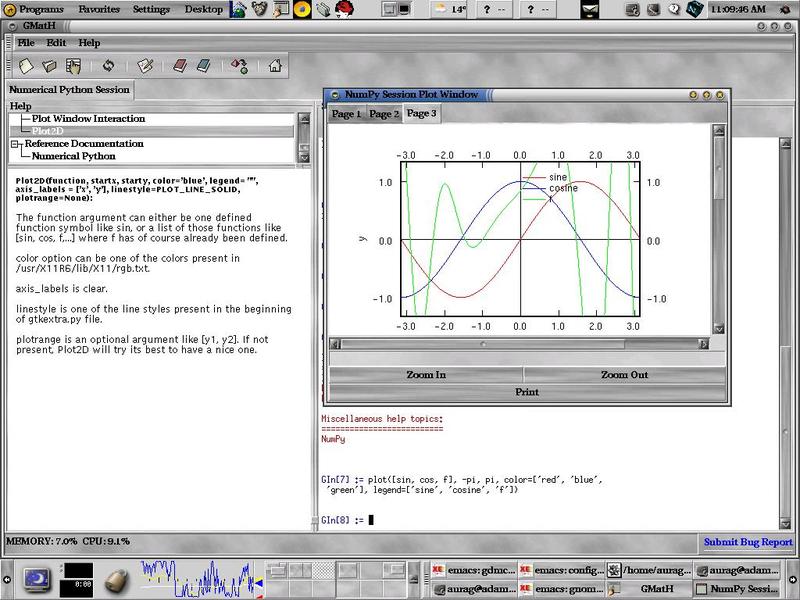Click the Print button in plot window

(527, 392)
